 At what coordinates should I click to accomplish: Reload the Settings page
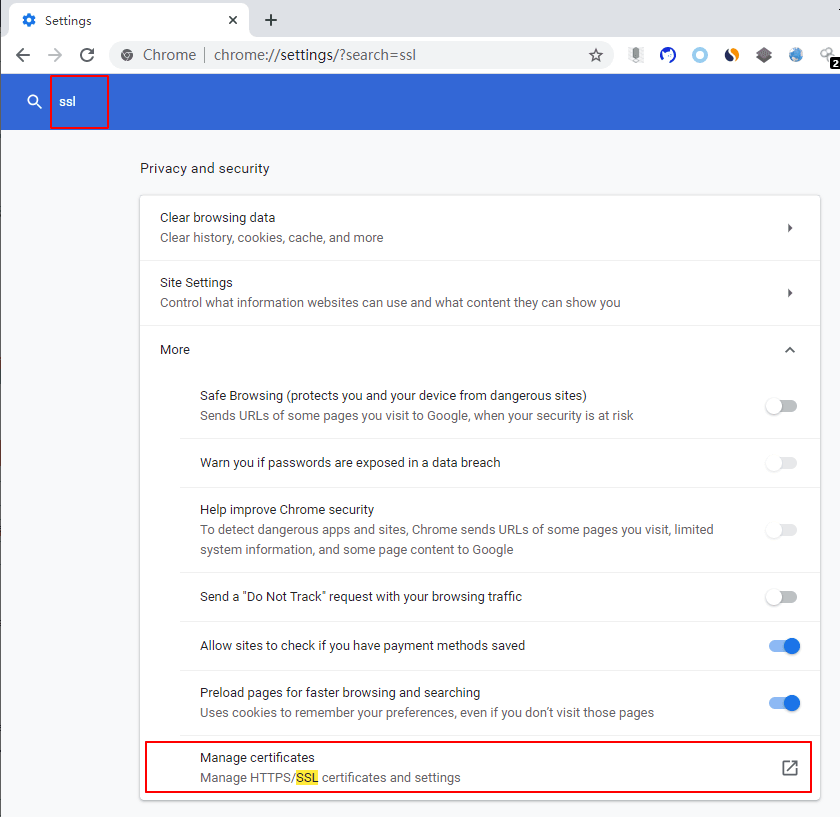point(87,55)
